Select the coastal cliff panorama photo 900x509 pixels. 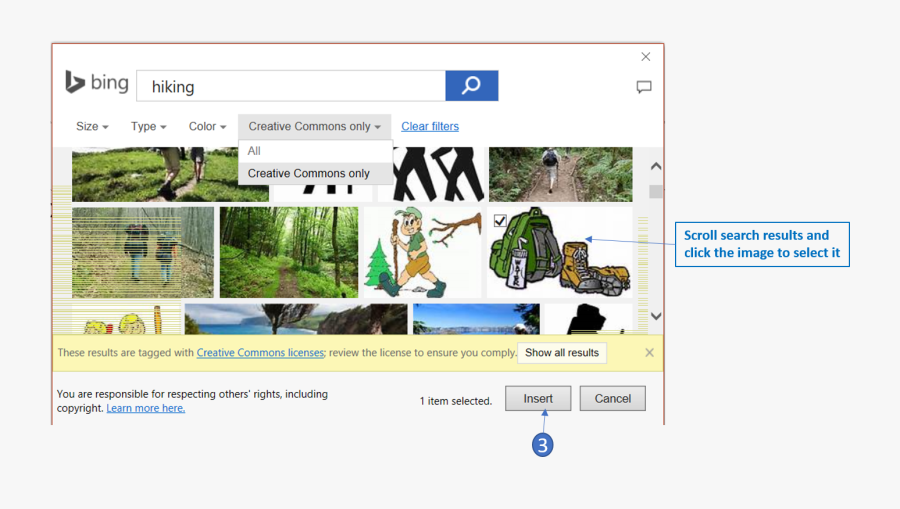[x=296, y=319]
